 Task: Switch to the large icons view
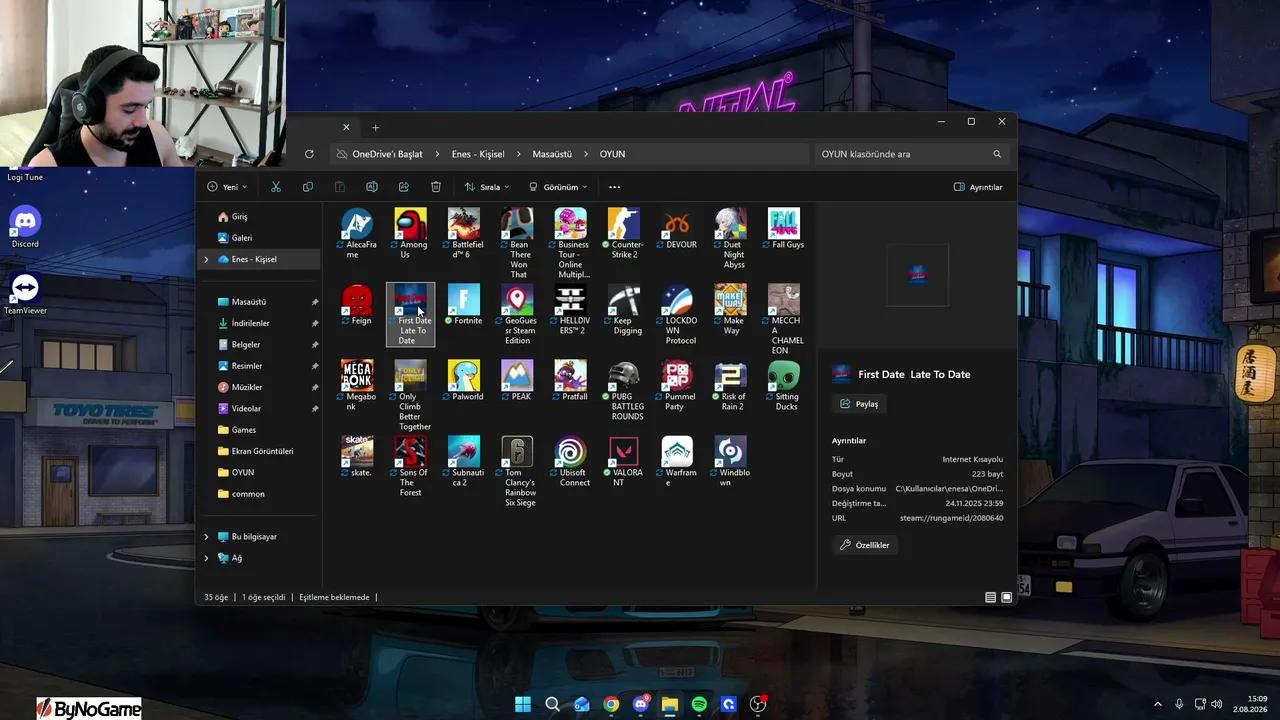click(1006, 597)
